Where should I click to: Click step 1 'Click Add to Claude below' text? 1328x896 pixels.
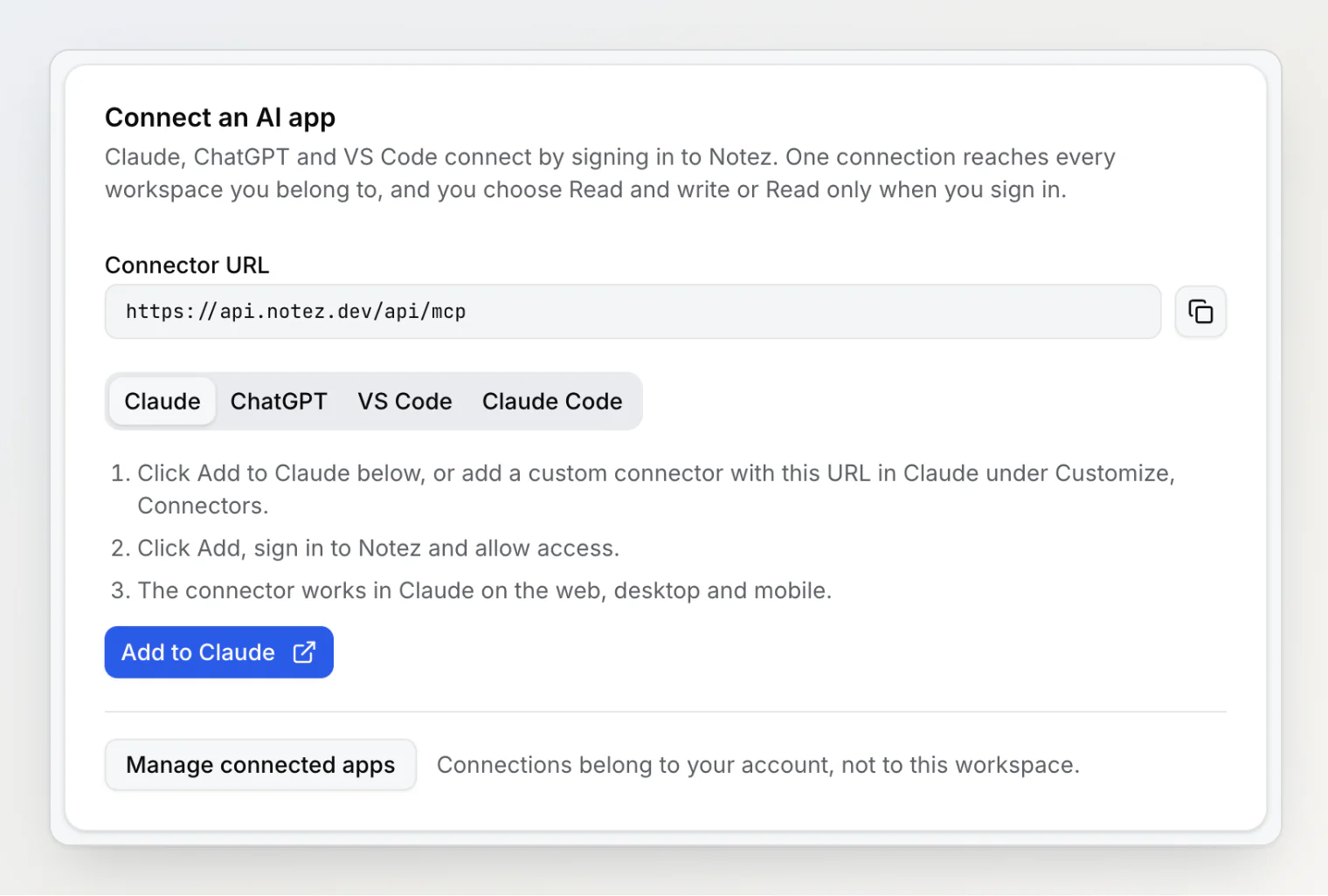(x=656, y=489)
